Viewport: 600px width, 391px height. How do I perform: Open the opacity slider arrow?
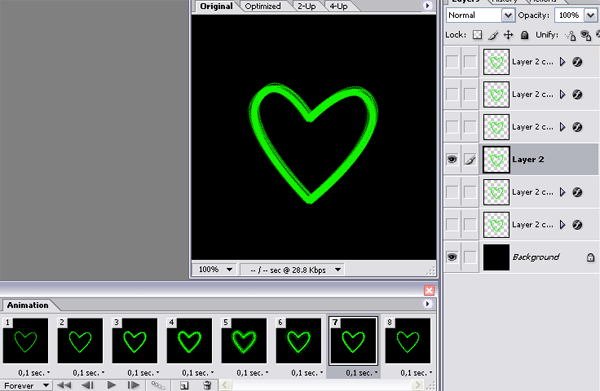pos(590,15)
